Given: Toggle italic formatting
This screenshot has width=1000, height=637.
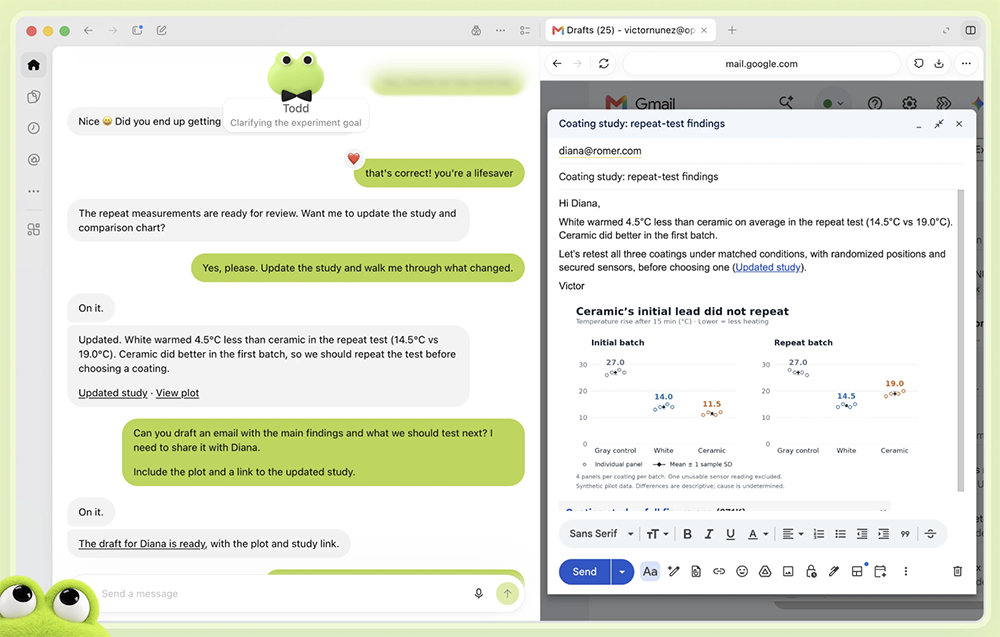Looking at the screenshot, I should point(709,534).
